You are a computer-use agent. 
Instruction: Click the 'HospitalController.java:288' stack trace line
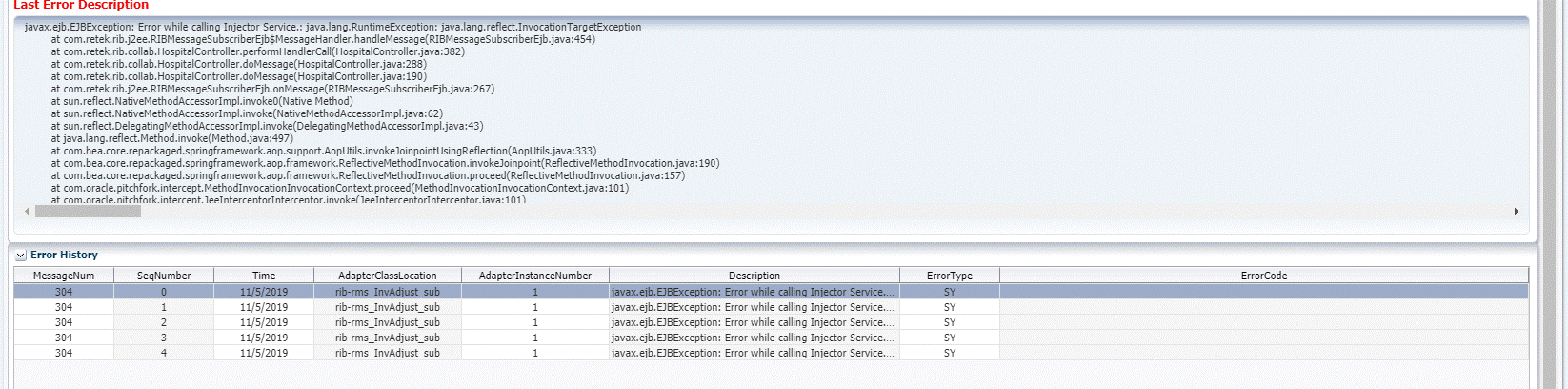point(238,64)
